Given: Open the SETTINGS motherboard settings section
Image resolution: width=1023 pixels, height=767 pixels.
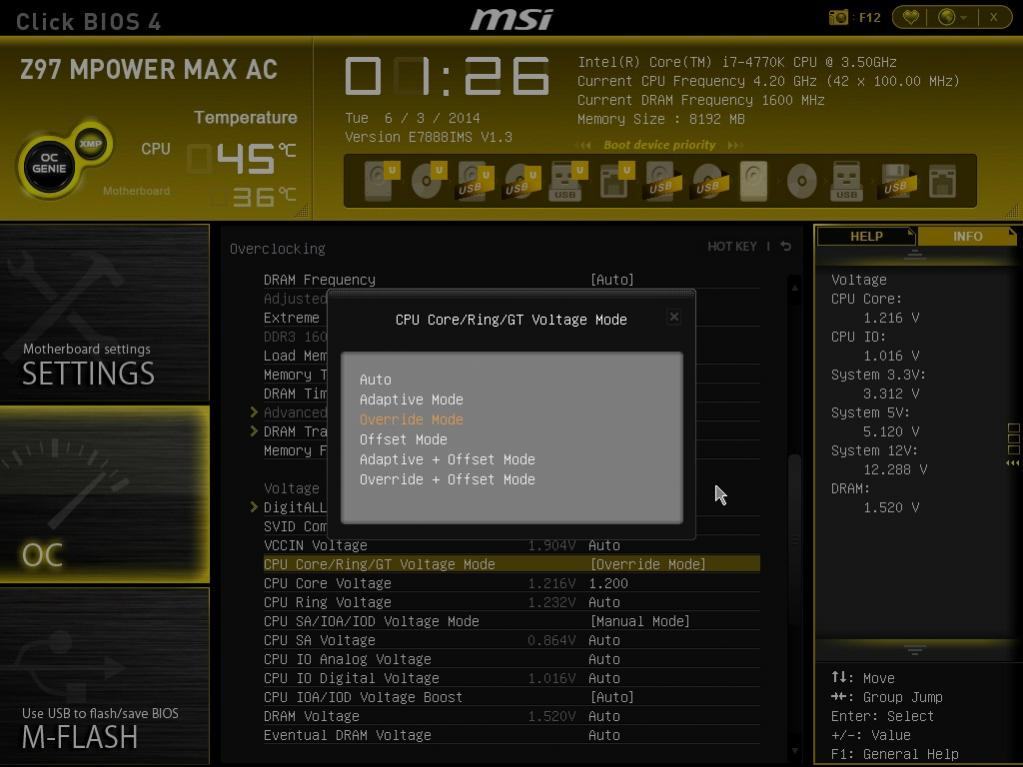Looking at the screenshot, I should (x=104, y=313).
